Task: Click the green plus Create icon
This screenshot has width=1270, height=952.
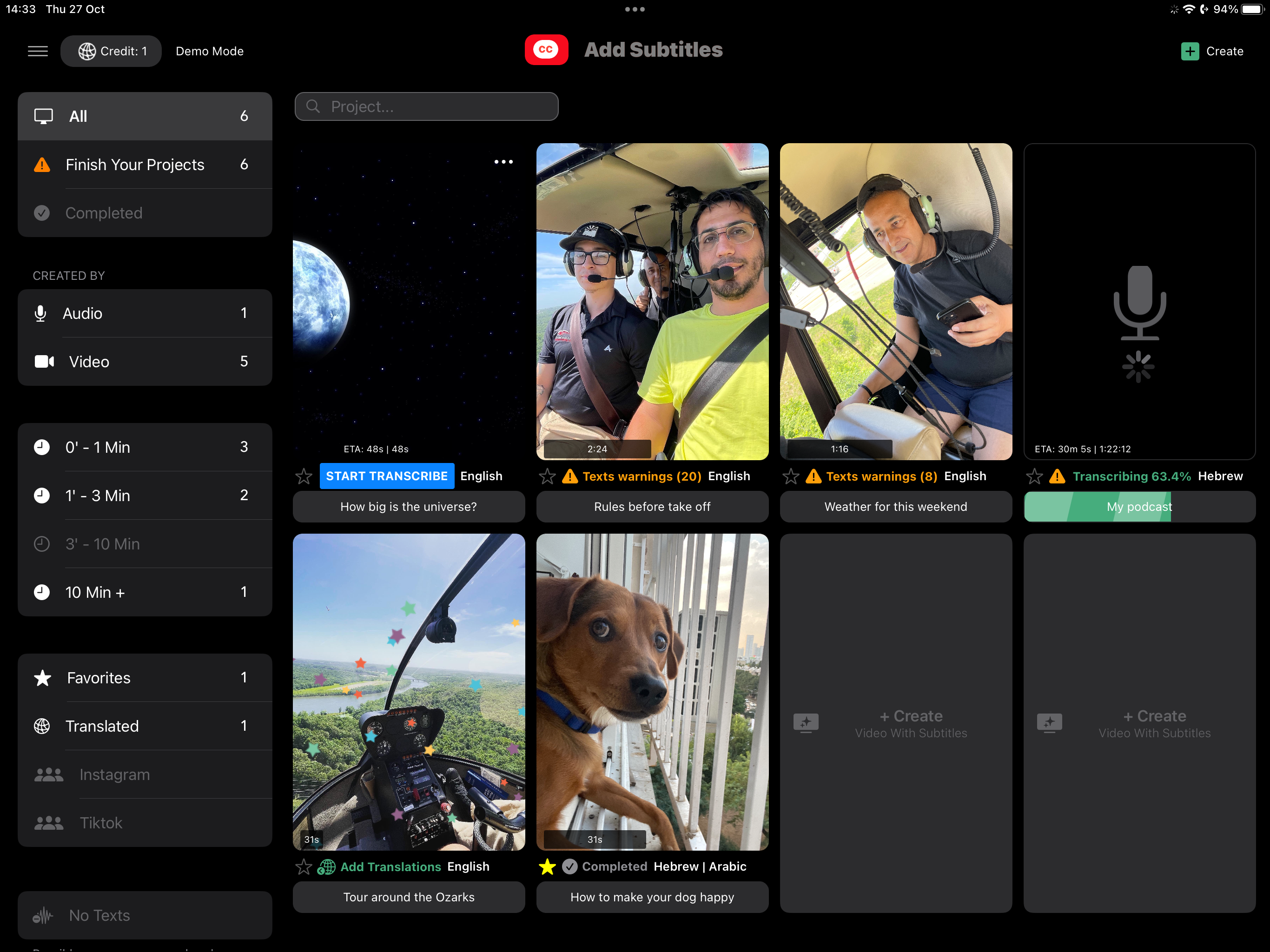Action: click(x=1190, y=51)
